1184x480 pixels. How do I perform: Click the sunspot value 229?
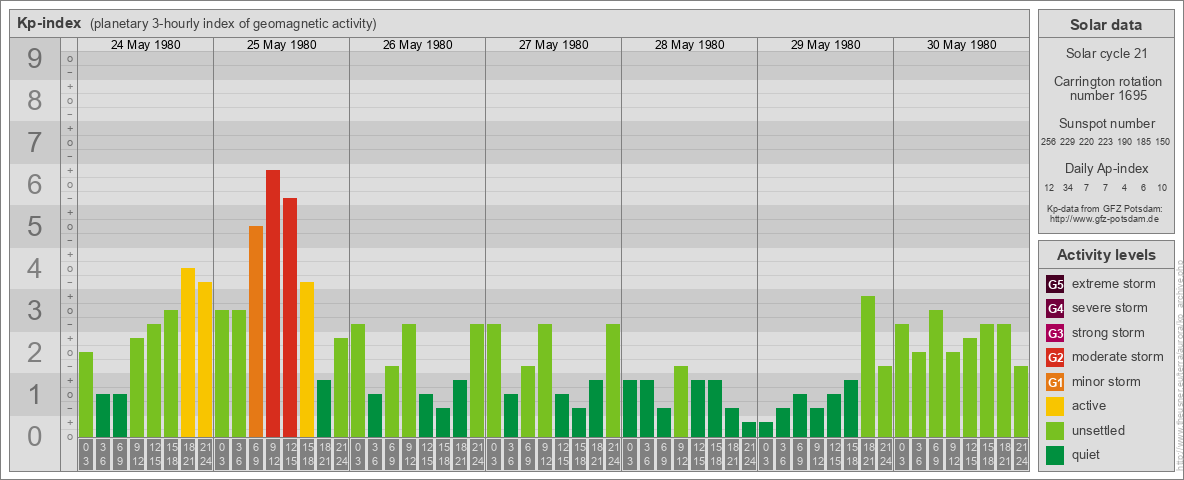[x=1068, y=141]
